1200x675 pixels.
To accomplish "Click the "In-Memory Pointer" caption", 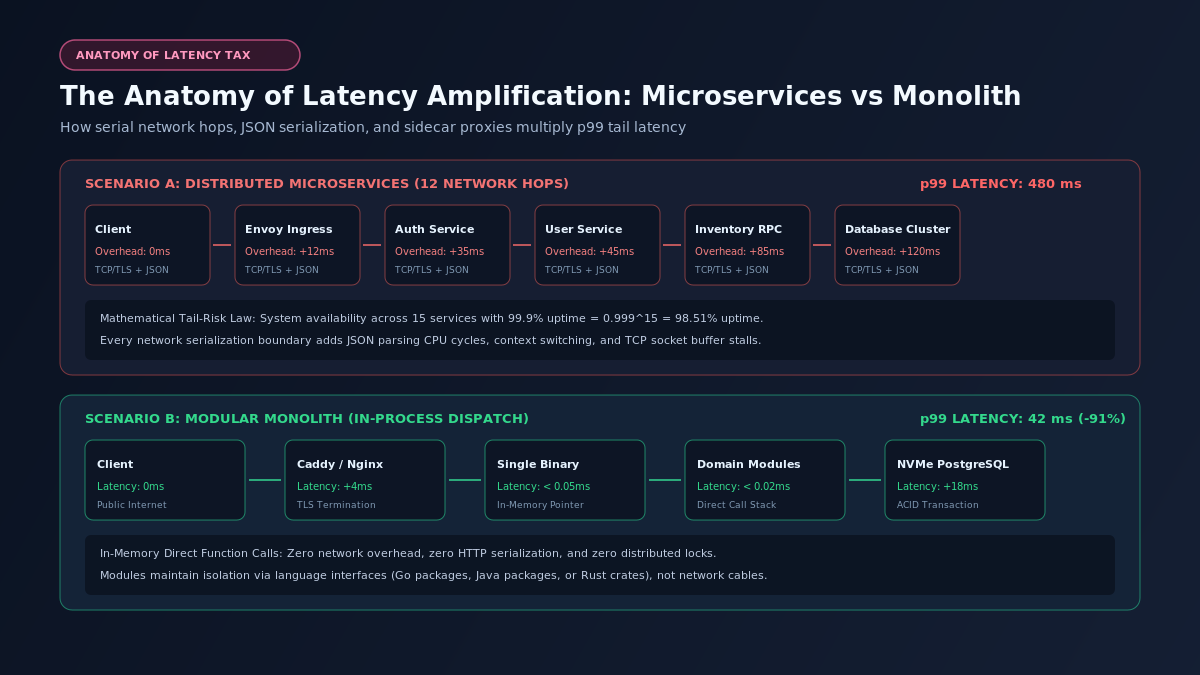I will tap(541, 505).
